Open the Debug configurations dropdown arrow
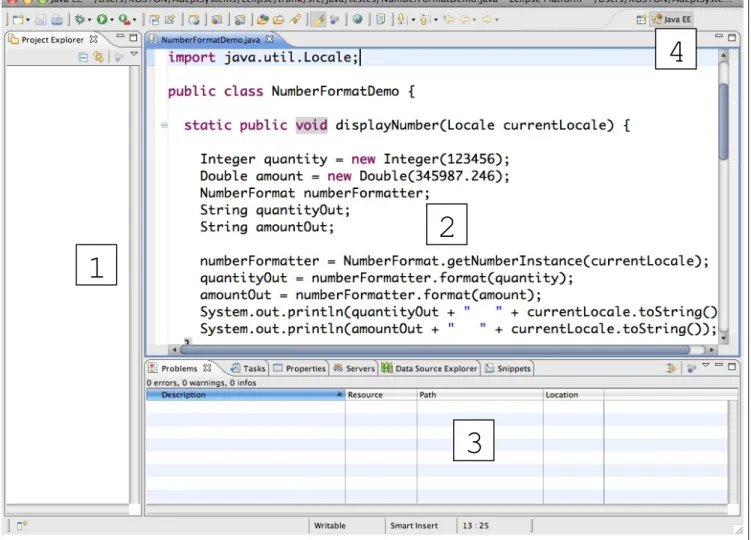This screenshot has height=540, width=751. pyautogui.click(x=90, y=20)
